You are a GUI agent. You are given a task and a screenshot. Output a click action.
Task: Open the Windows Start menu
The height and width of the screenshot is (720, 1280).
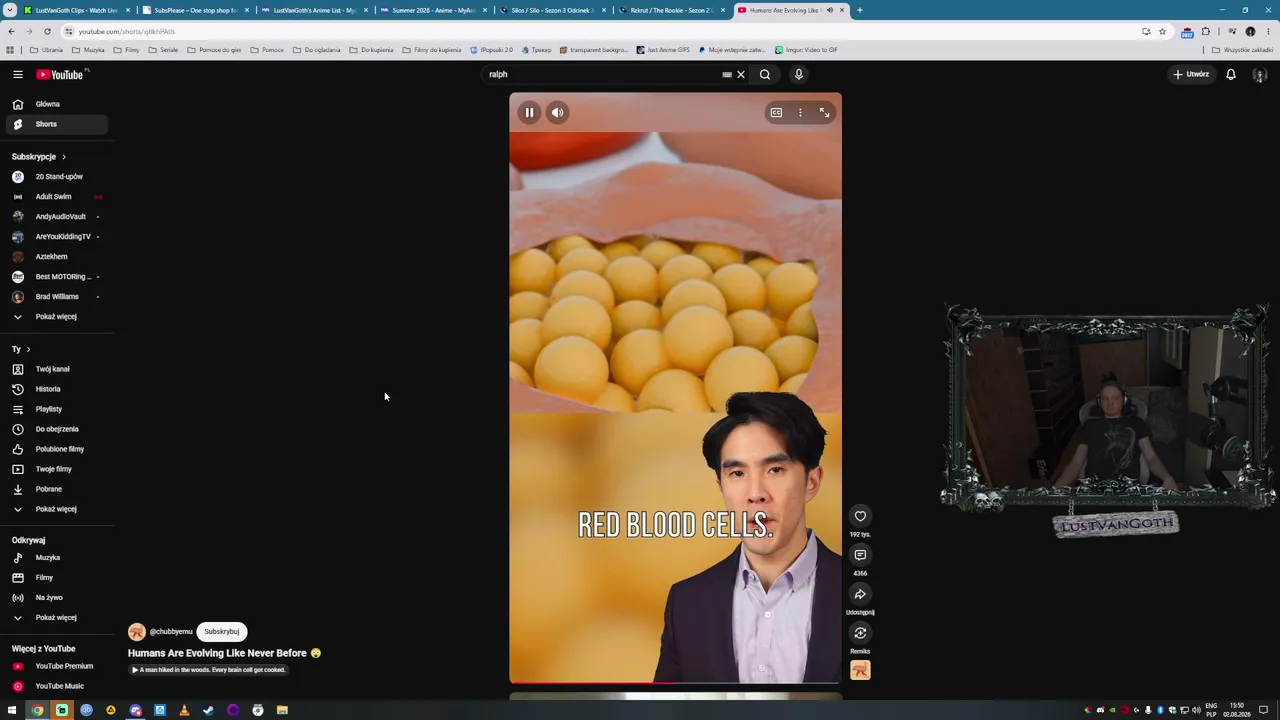(12, 710)
